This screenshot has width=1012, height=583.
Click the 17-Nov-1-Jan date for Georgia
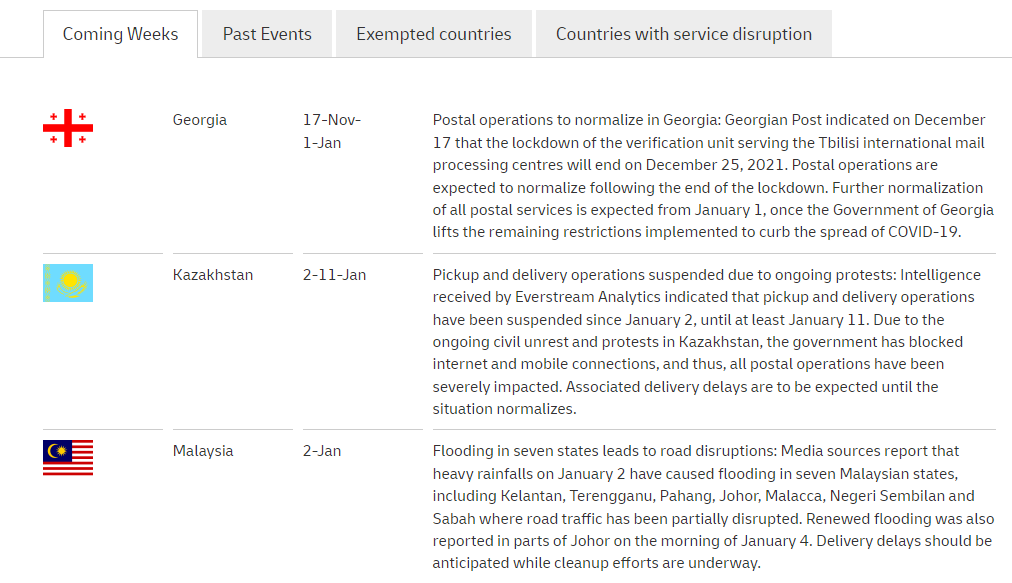(331, 131)
